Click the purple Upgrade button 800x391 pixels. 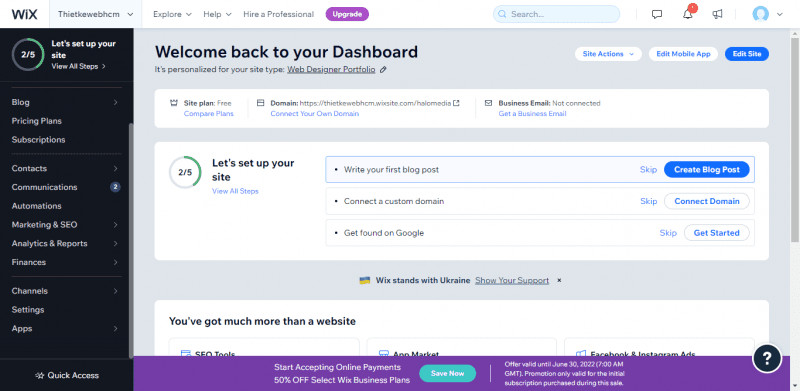click(347, 14)
